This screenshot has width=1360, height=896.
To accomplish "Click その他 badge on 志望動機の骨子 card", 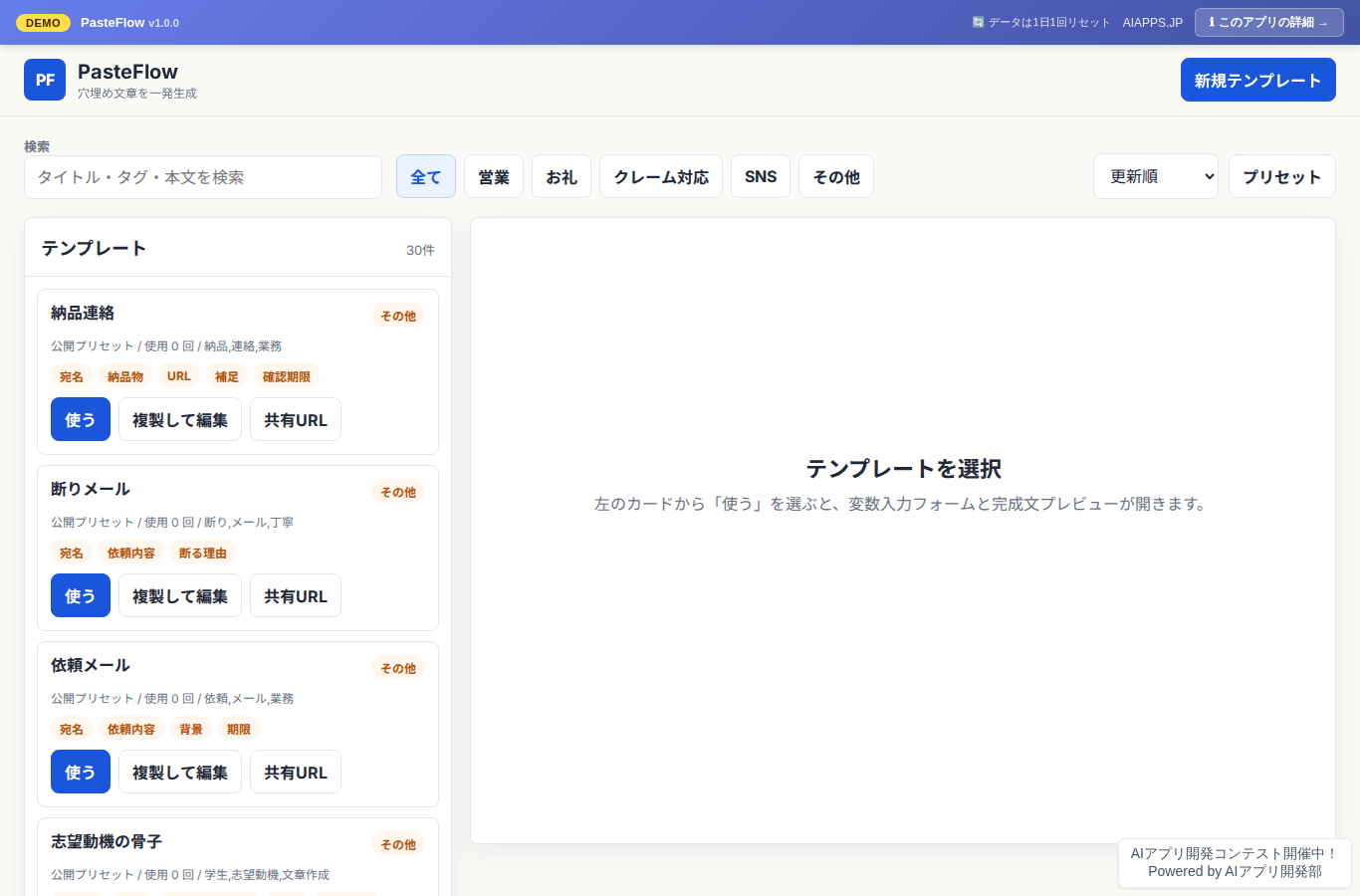I will pyautogui.click(x=398, y=844).
